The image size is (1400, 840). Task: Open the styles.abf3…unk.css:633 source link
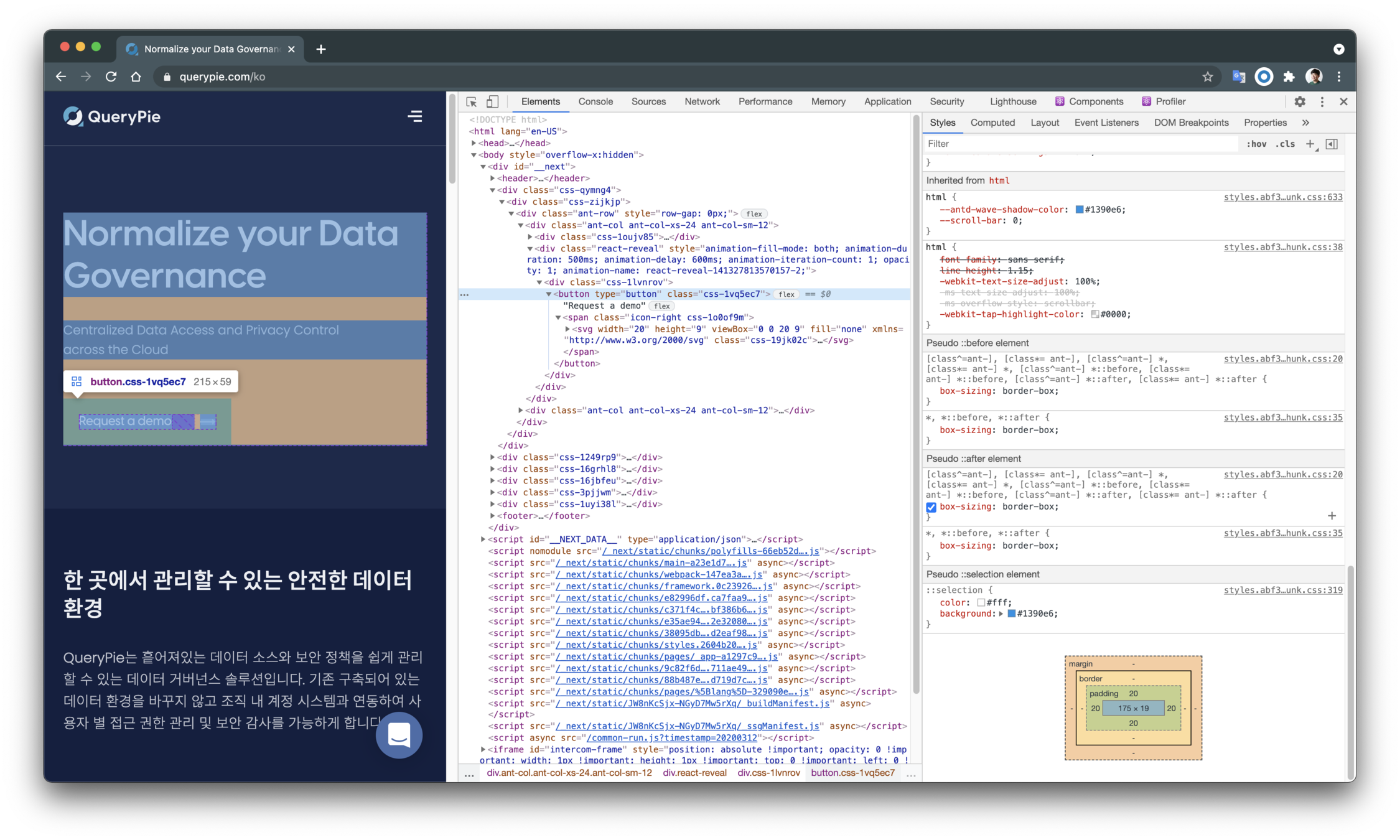click(1282, 197)
